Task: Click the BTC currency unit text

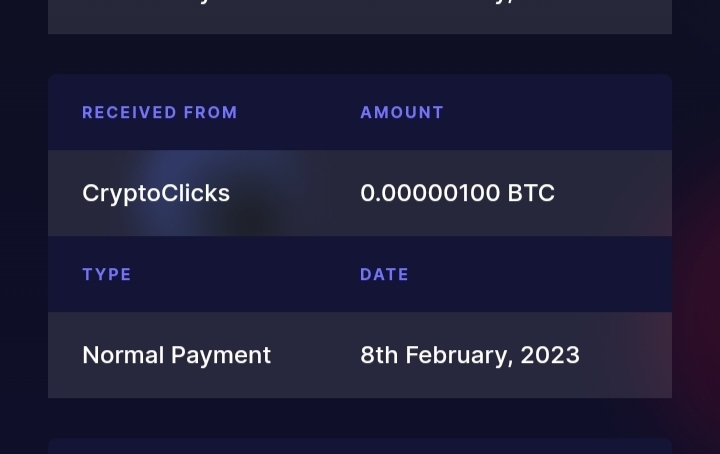Action: click(531, 193)
